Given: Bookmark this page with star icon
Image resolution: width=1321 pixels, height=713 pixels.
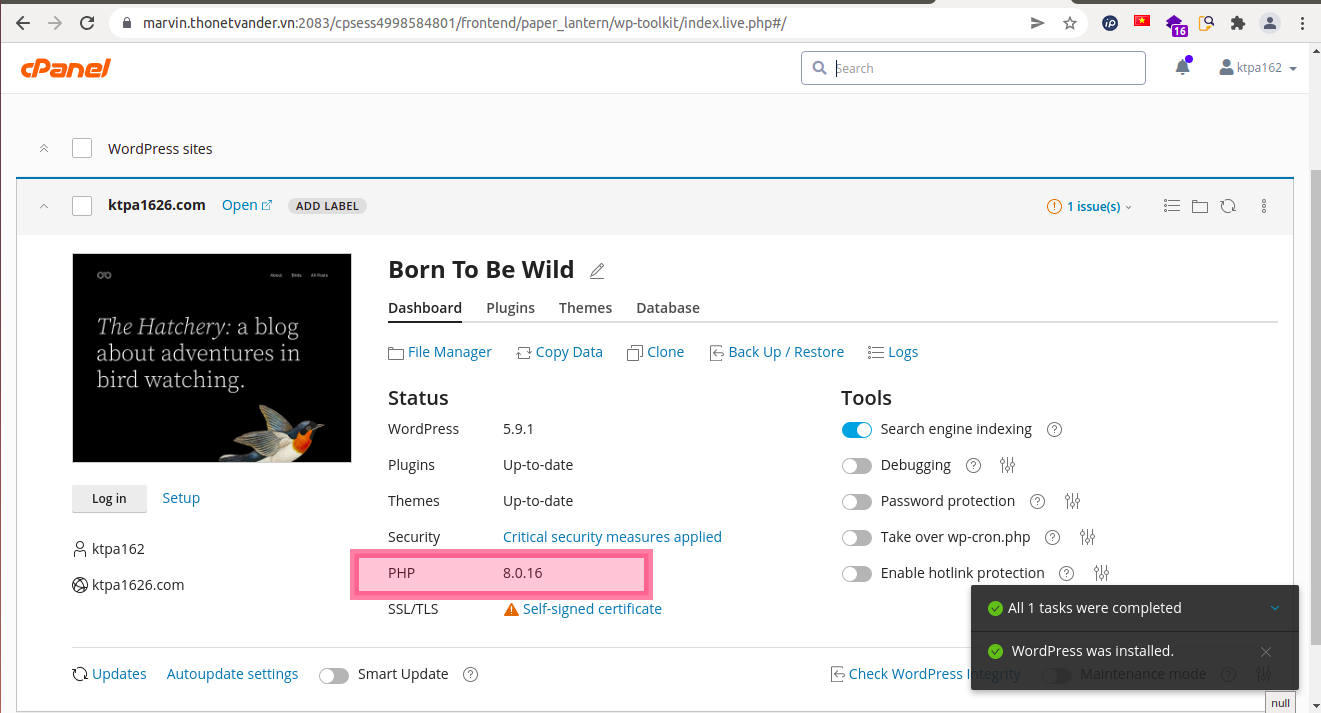Looking at the screenshot, I should click(x=1070, y=23).
